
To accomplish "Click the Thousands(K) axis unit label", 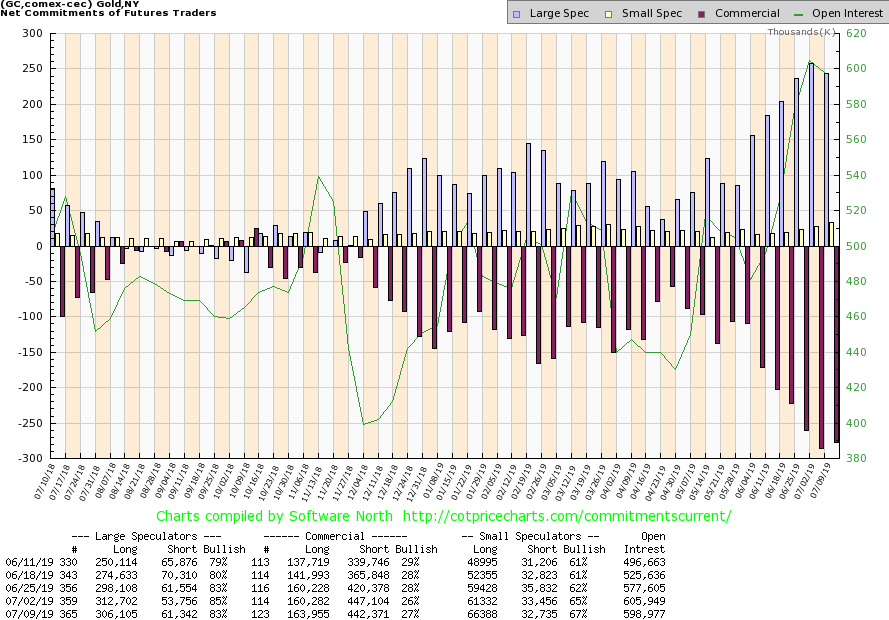I will (x=802, y=32).
